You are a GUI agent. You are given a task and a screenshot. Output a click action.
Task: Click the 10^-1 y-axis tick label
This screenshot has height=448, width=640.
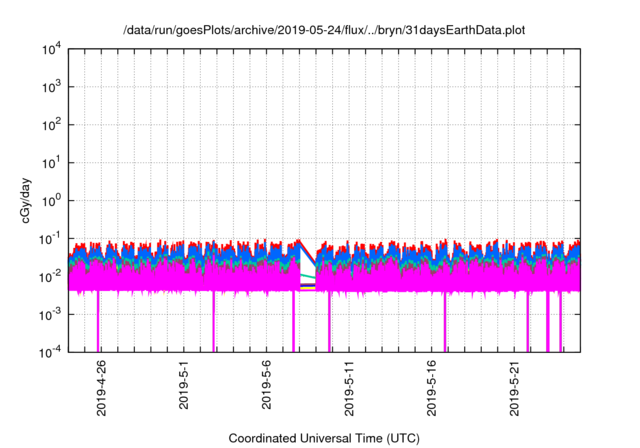coord(51,239)
